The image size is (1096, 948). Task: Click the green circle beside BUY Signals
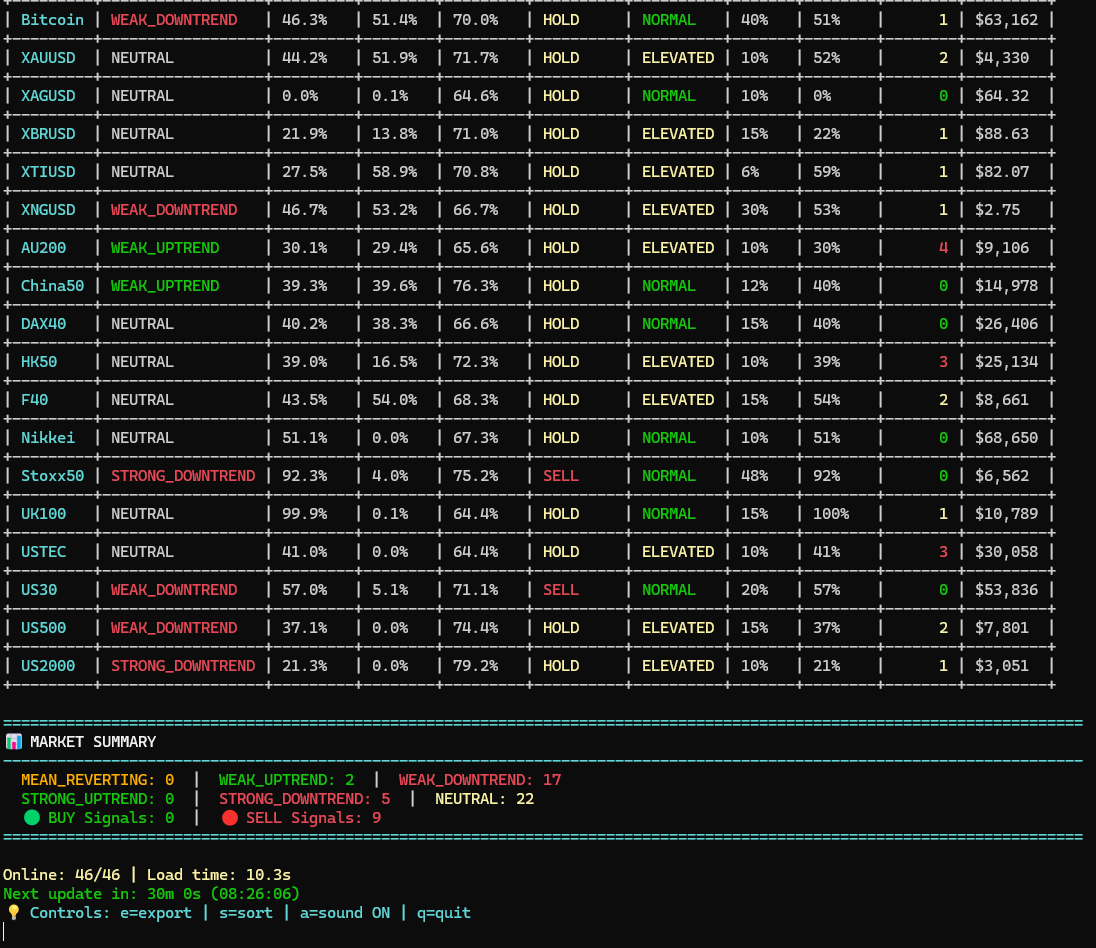[x=31, y=818]
